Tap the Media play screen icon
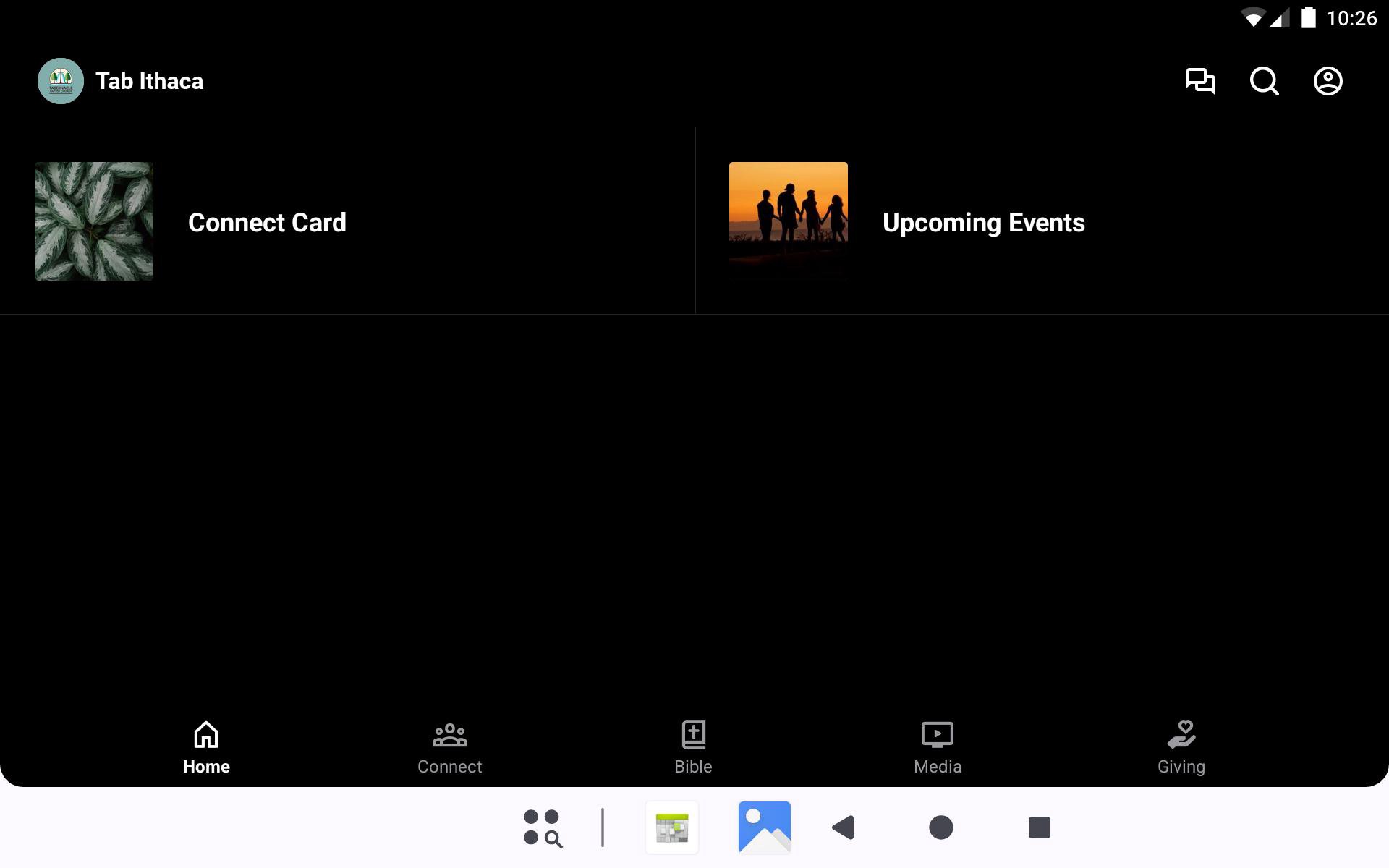Viewport: 1389px width, 868px height. pos(937,735)
